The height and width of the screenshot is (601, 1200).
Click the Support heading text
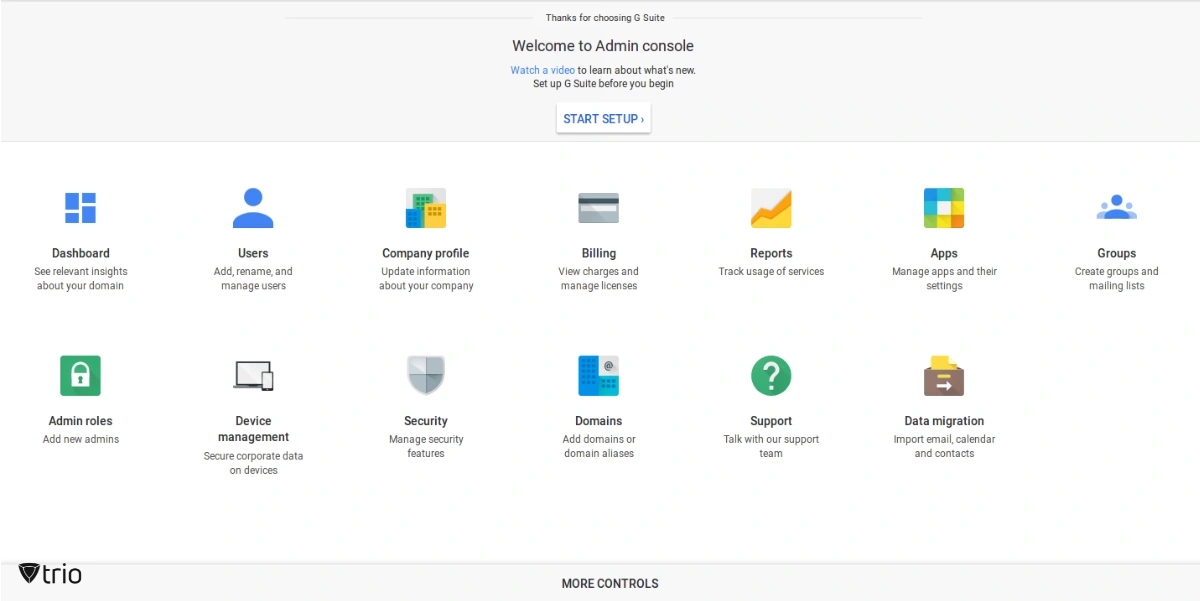pyautogui.click(x=771, y=422)
